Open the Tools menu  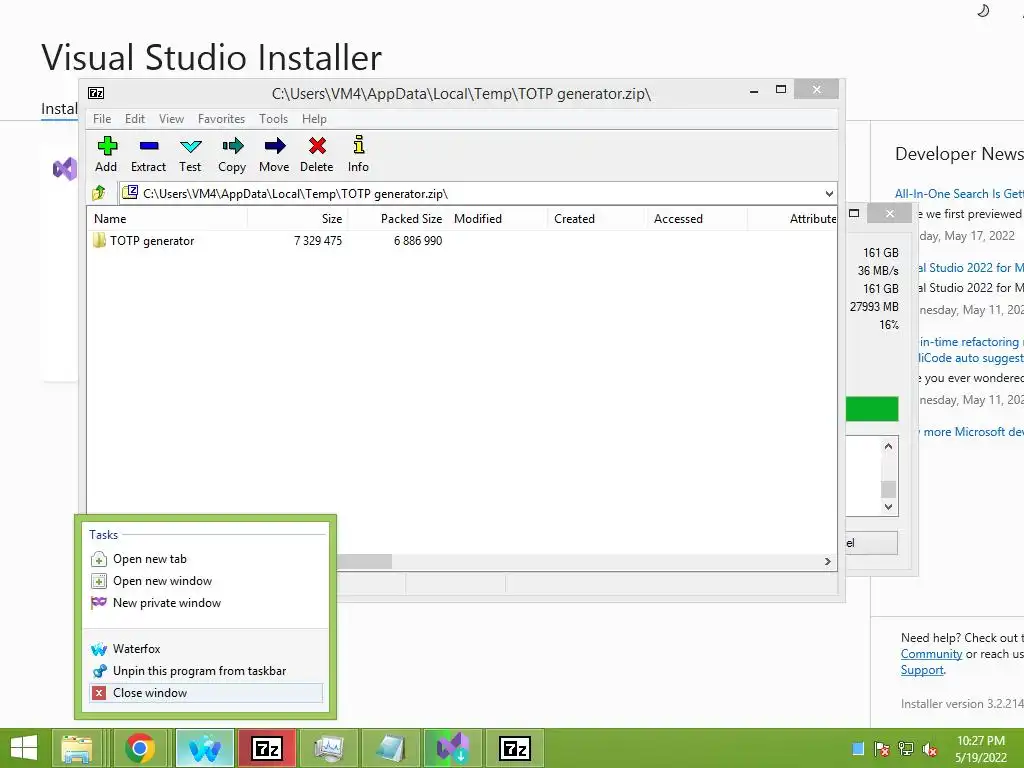[x=273, y=119]
